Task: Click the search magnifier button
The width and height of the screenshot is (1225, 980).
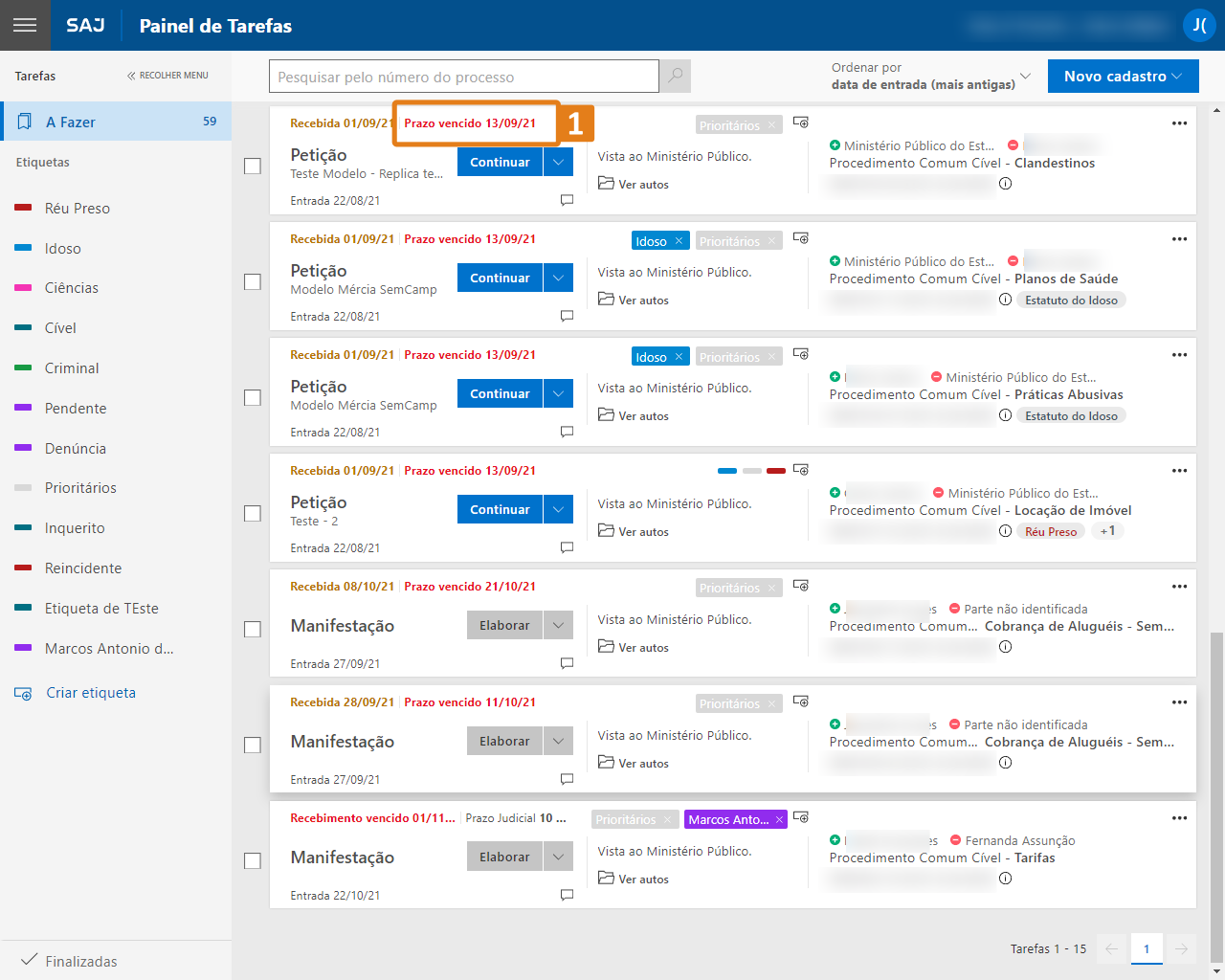Action: [676, 76]
